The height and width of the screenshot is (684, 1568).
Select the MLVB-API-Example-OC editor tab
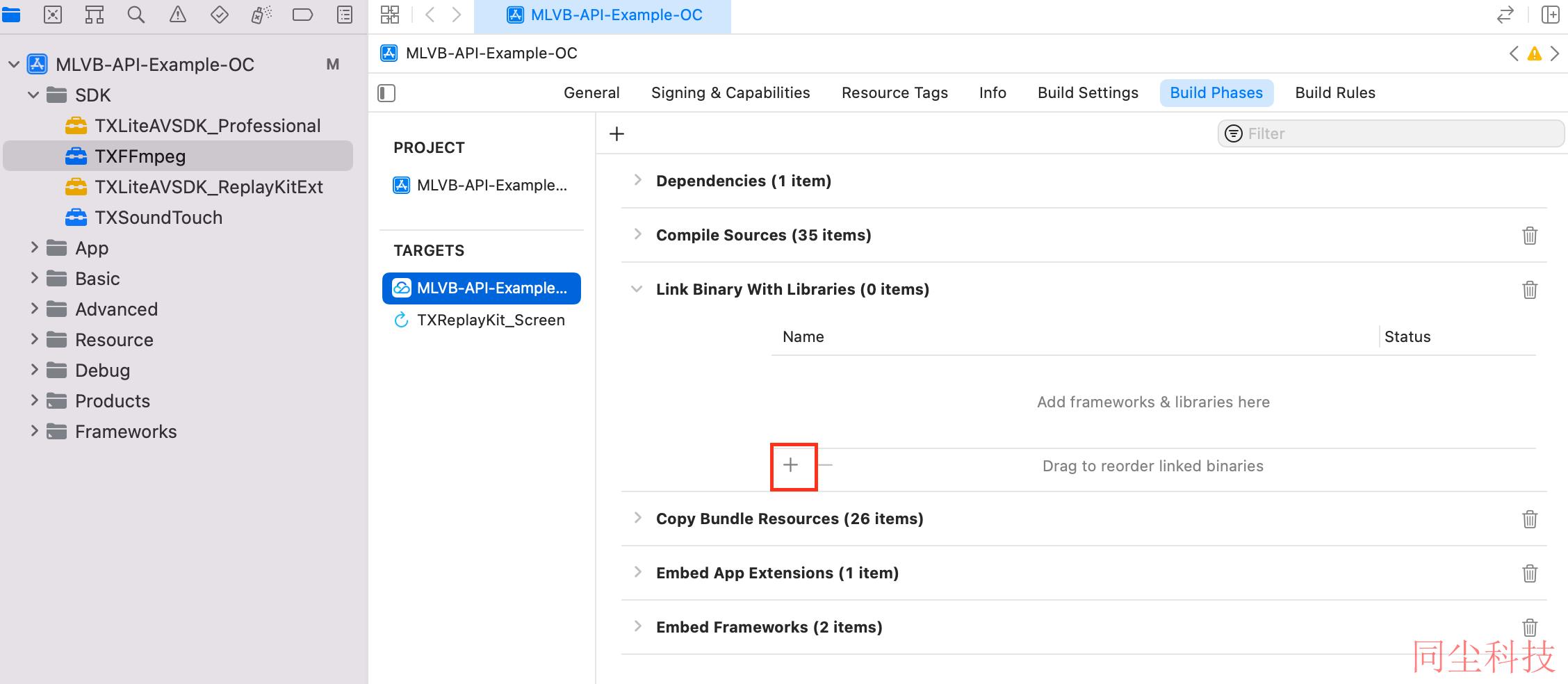[603, 15]
